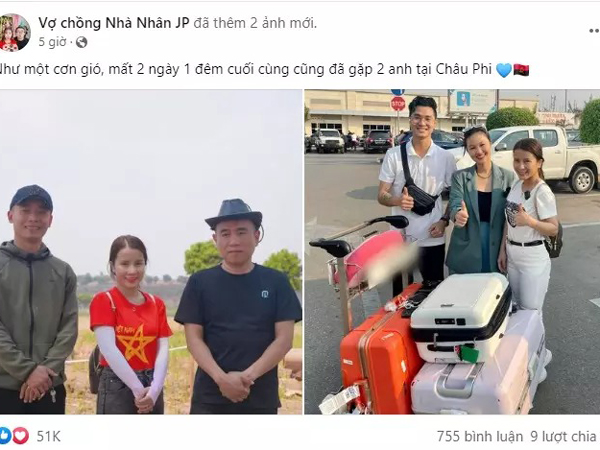This screenshot has height=450, width=600.
Task: Click the blue Like reaction icon
Action: tap(5, 436)
